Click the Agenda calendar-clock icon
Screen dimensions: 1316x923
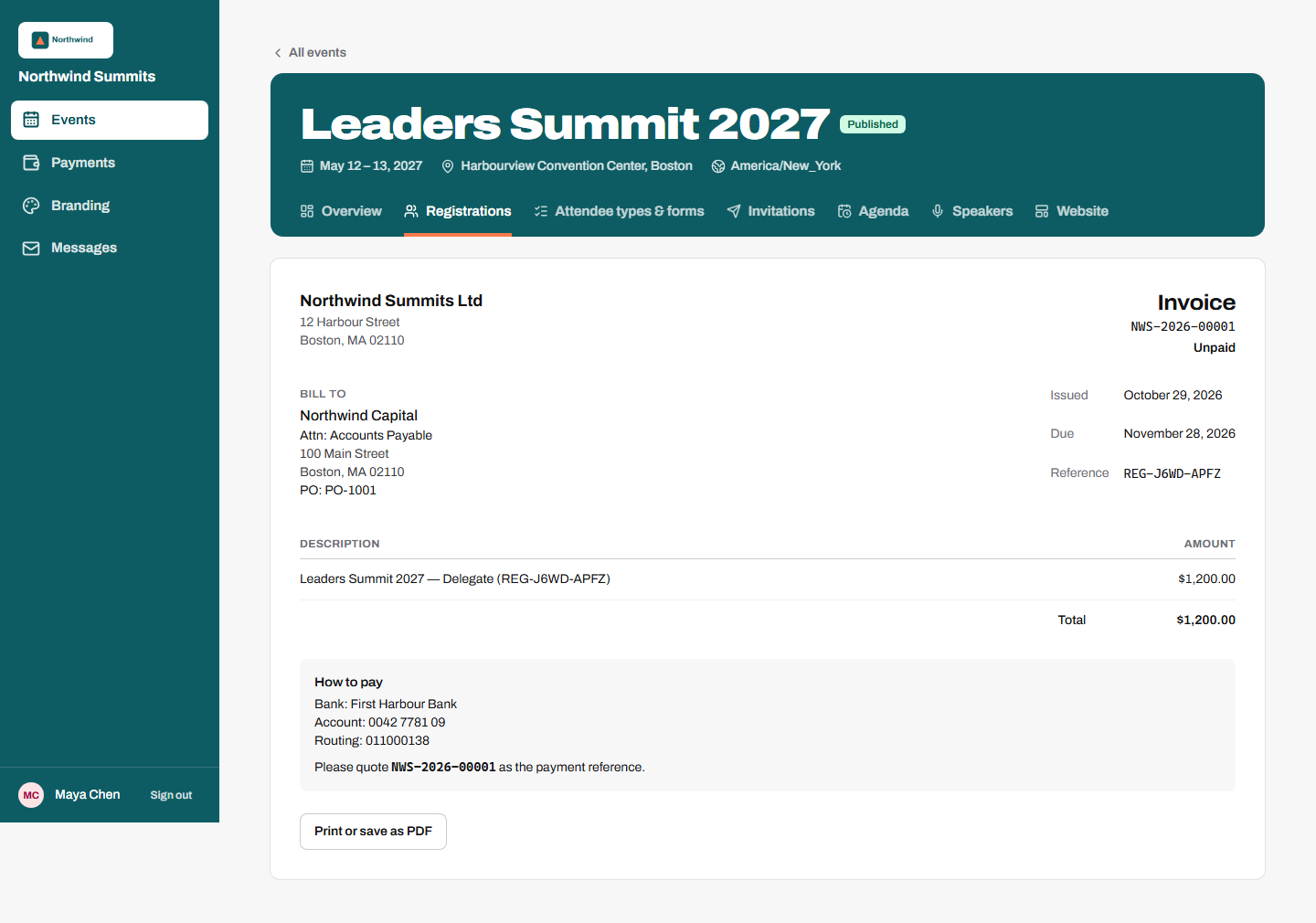[x=844, y=211]
